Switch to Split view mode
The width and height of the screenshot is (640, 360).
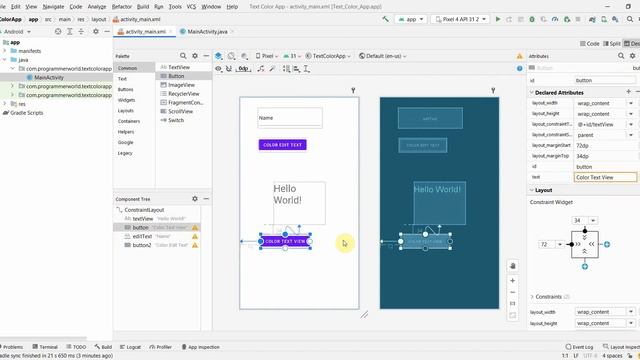(612, 44)
